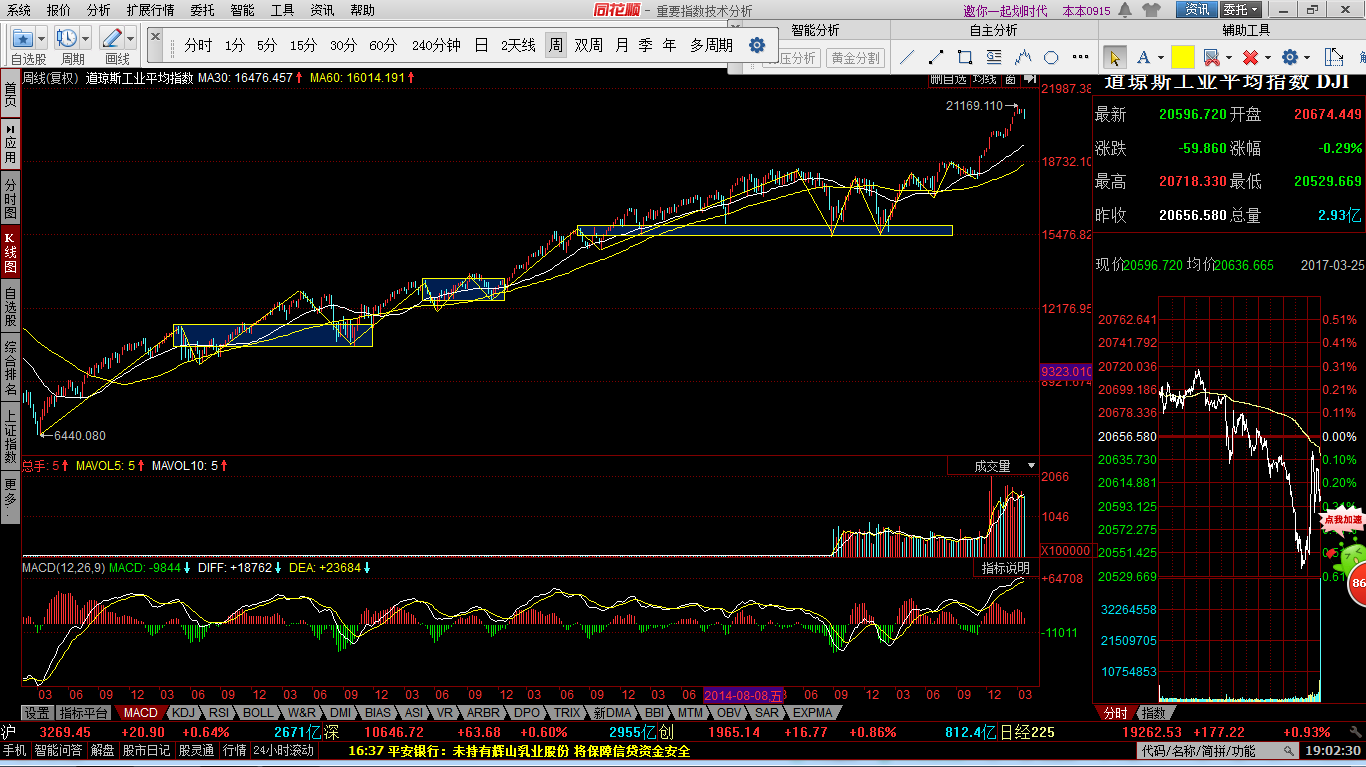Viewport: 1366px width, 767px height.
Task: Switch chart to 多周期 view
Action: pyautogui.click(x=711, y=46)
